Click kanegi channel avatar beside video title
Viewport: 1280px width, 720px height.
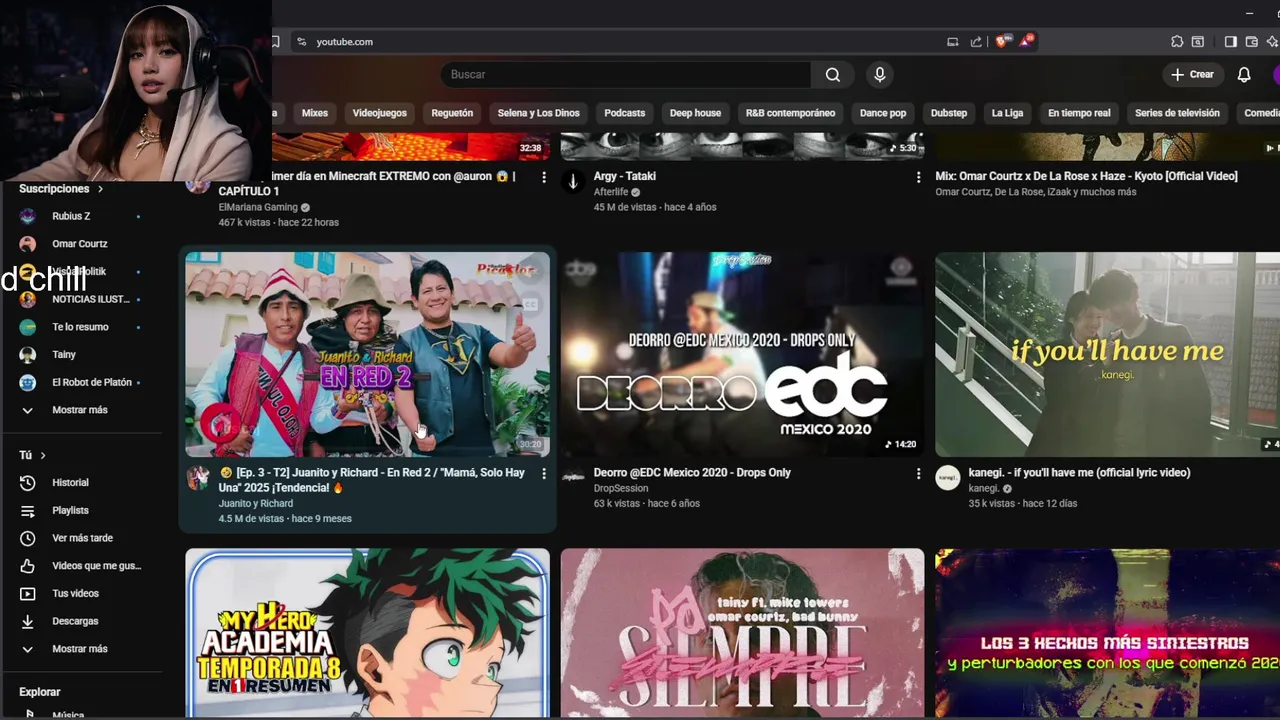point(948,478)
